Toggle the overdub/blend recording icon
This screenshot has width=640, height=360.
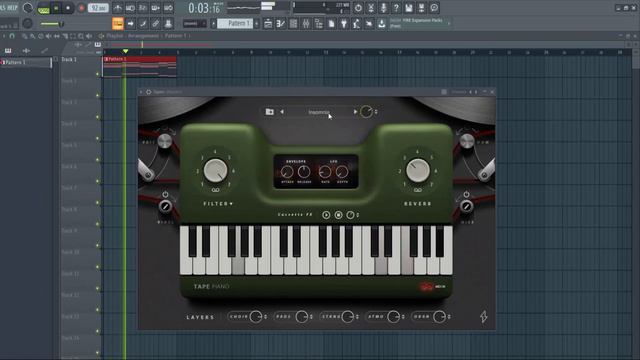tap(156, 8)
